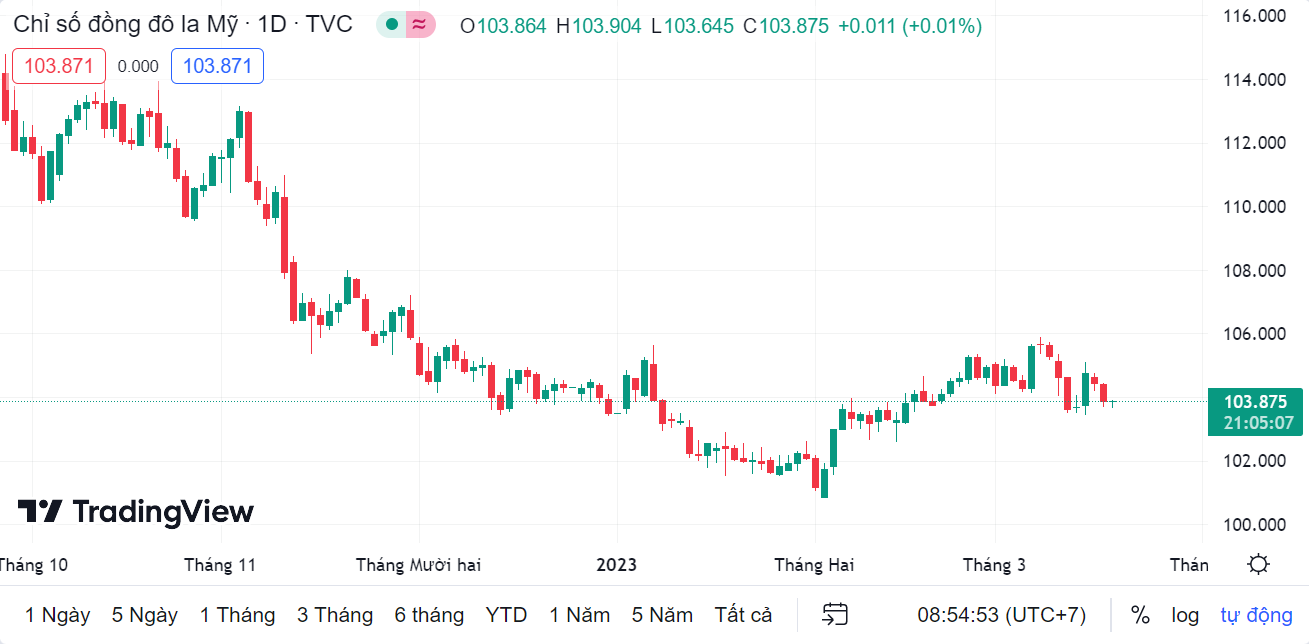Switch to the '3 Tháng' range
1309x644 pixels.
point(335,614)
